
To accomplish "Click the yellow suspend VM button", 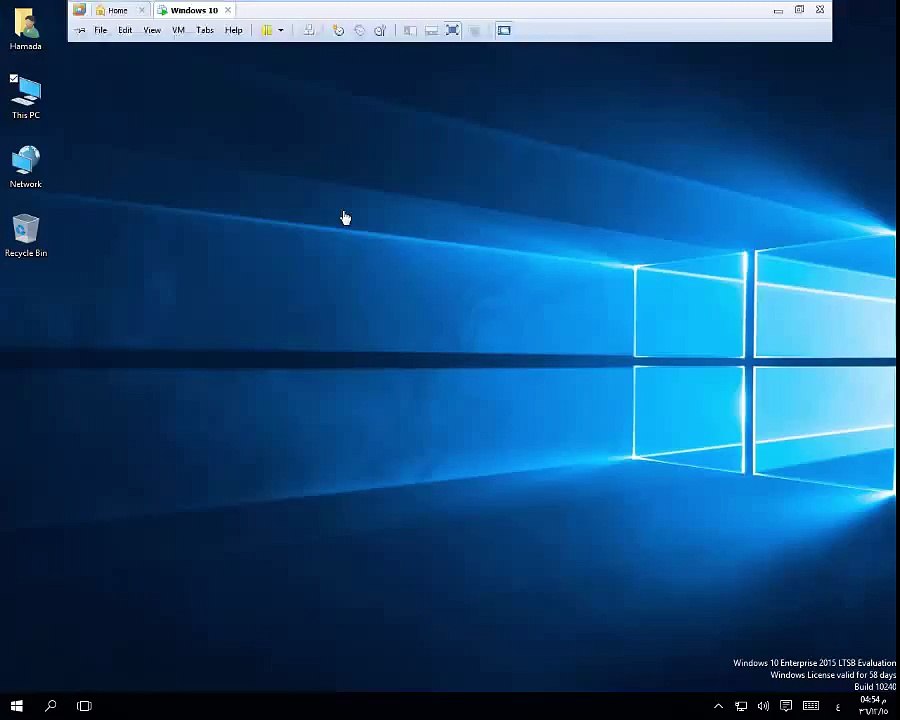I will point(267,30).
